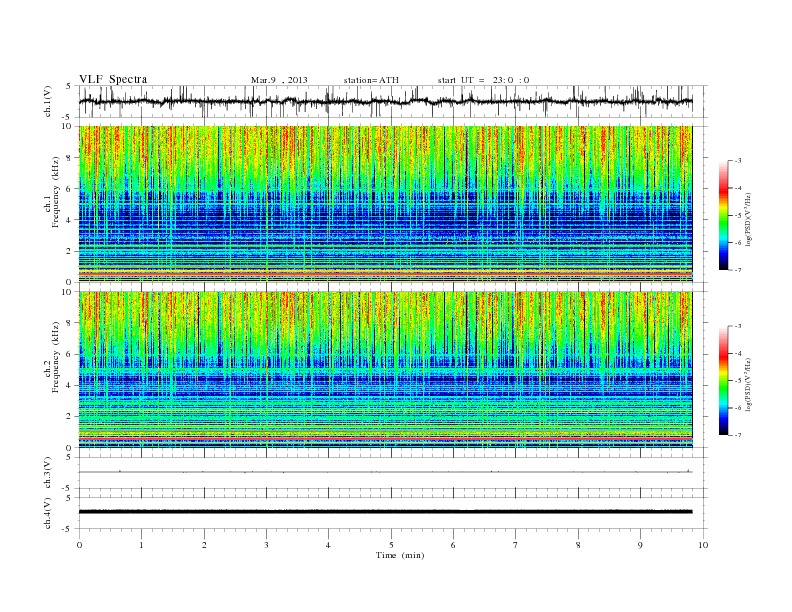This screenshot has height=612, width=792.
Task: Click the "10" kHz tick of the ch.1 spectrogram
Action: click(69, 126)
